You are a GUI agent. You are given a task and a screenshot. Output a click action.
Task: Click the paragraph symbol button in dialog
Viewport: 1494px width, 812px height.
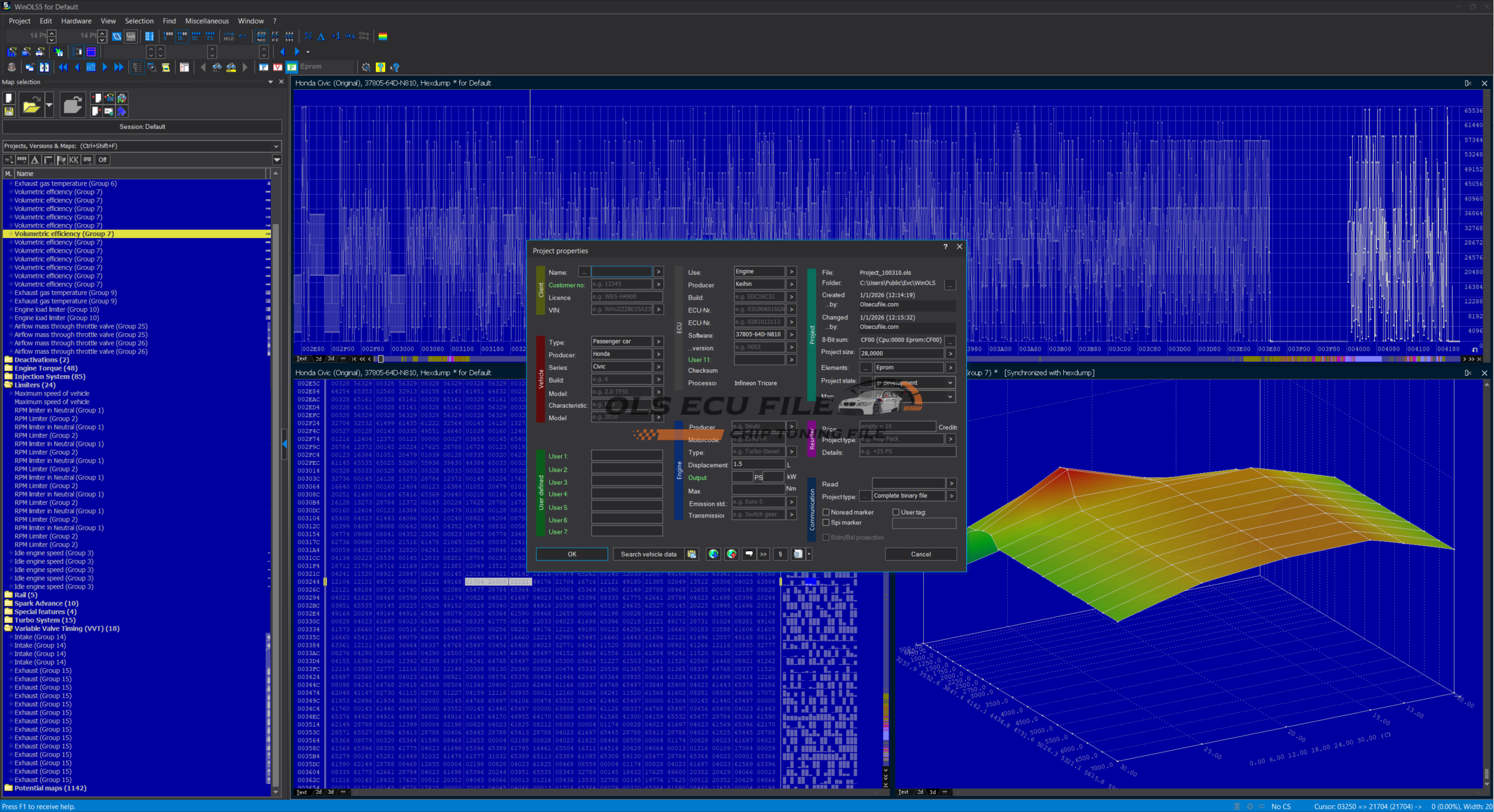[780, 554]
